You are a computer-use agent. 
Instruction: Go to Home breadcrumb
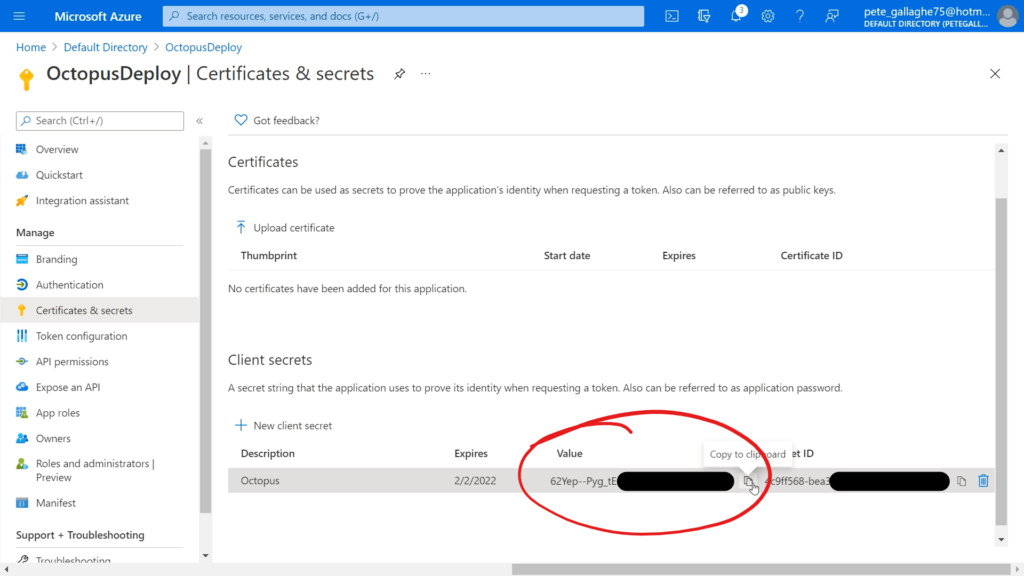click(x=31, y=47)
